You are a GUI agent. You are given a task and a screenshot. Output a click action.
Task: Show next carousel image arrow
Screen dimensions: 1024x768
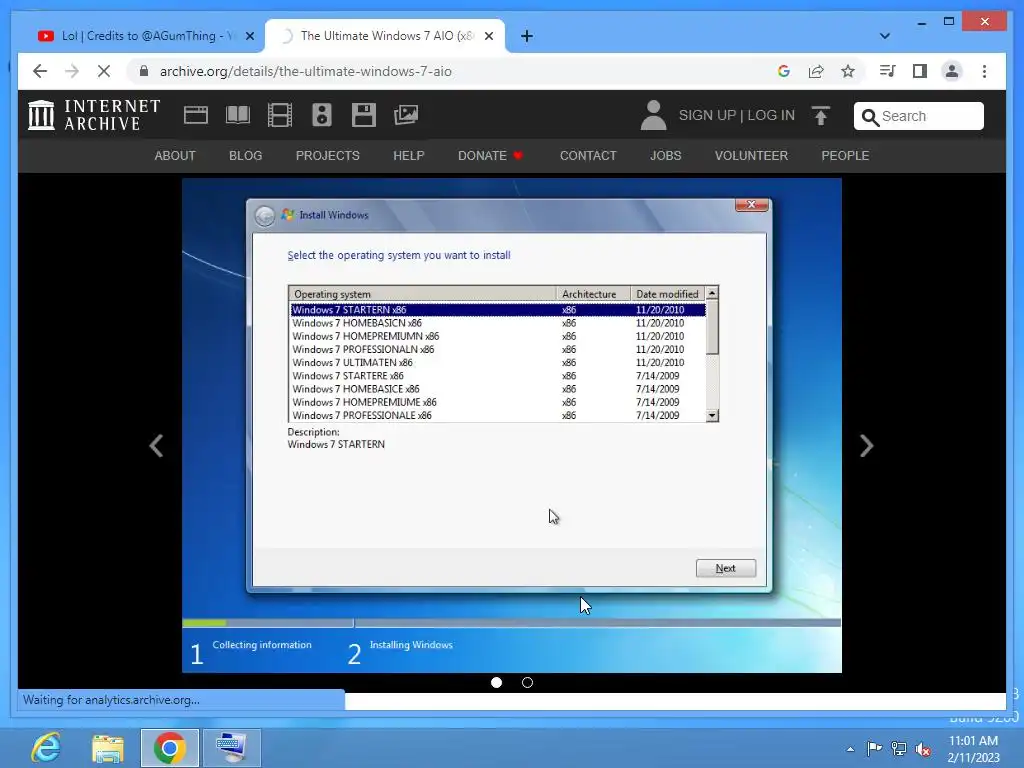coord(867,446)
